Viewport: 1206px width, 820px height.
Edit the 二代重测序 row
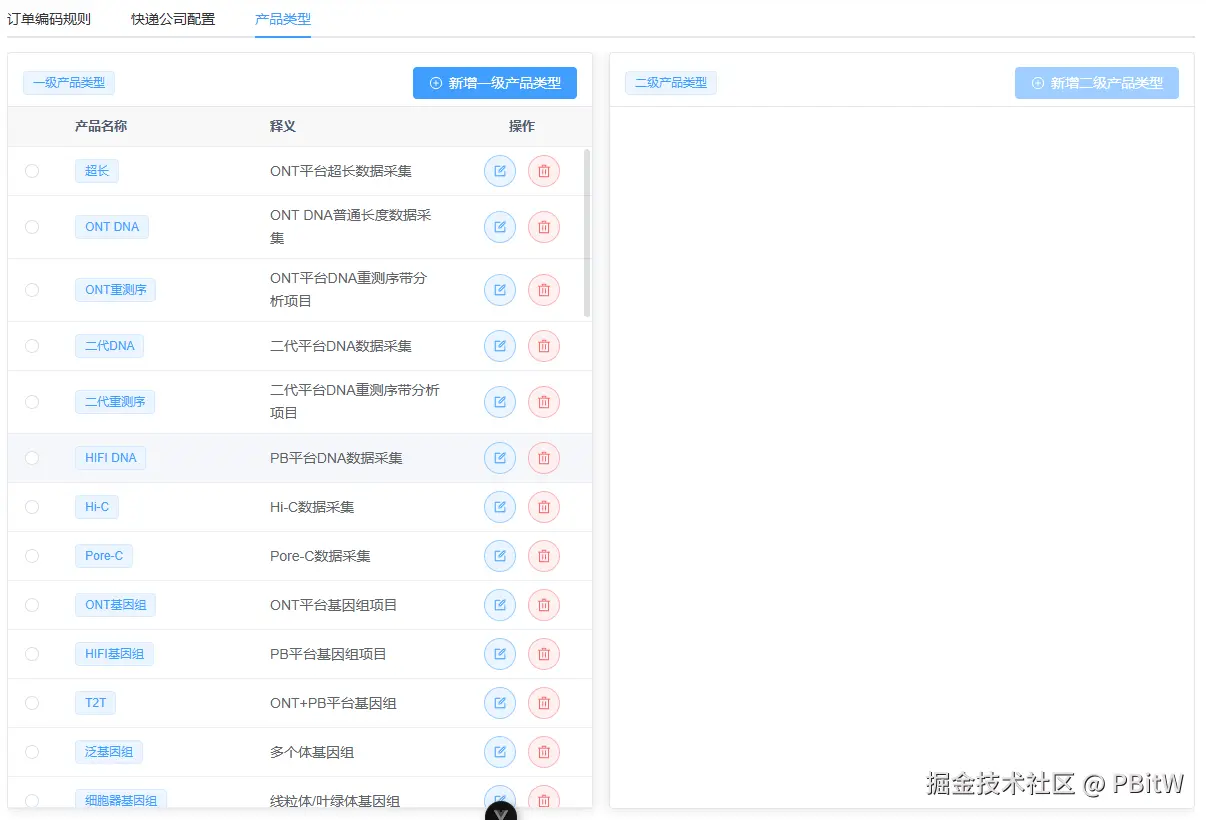500,402
